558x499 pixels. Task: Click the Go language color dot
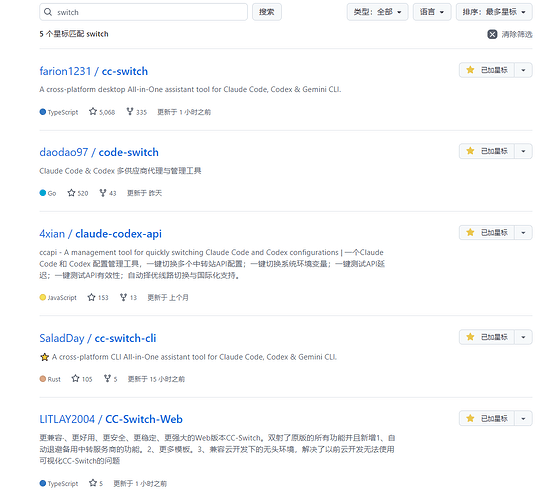(x=43, y=193)
